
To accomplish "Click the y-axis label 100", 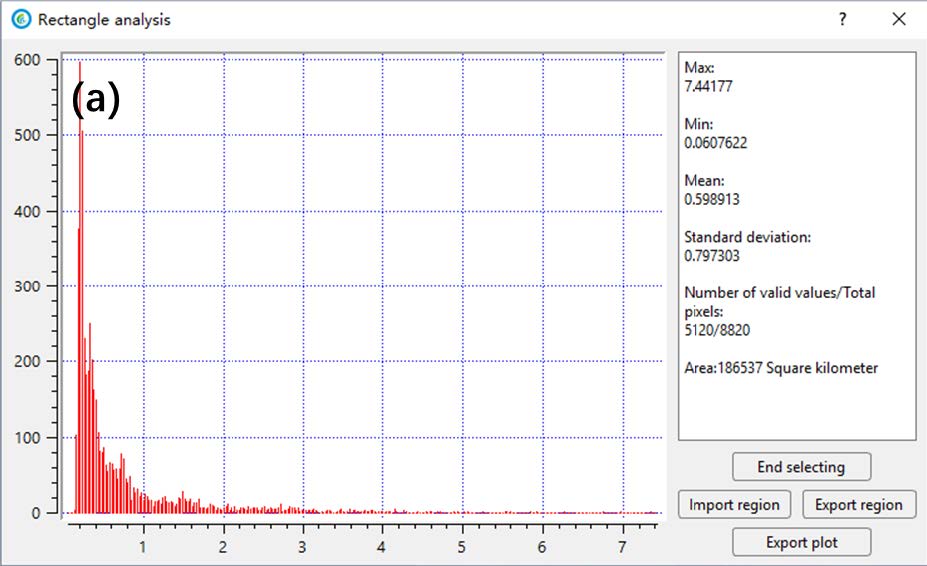I will pyautogui.click(x=27, y=438).
